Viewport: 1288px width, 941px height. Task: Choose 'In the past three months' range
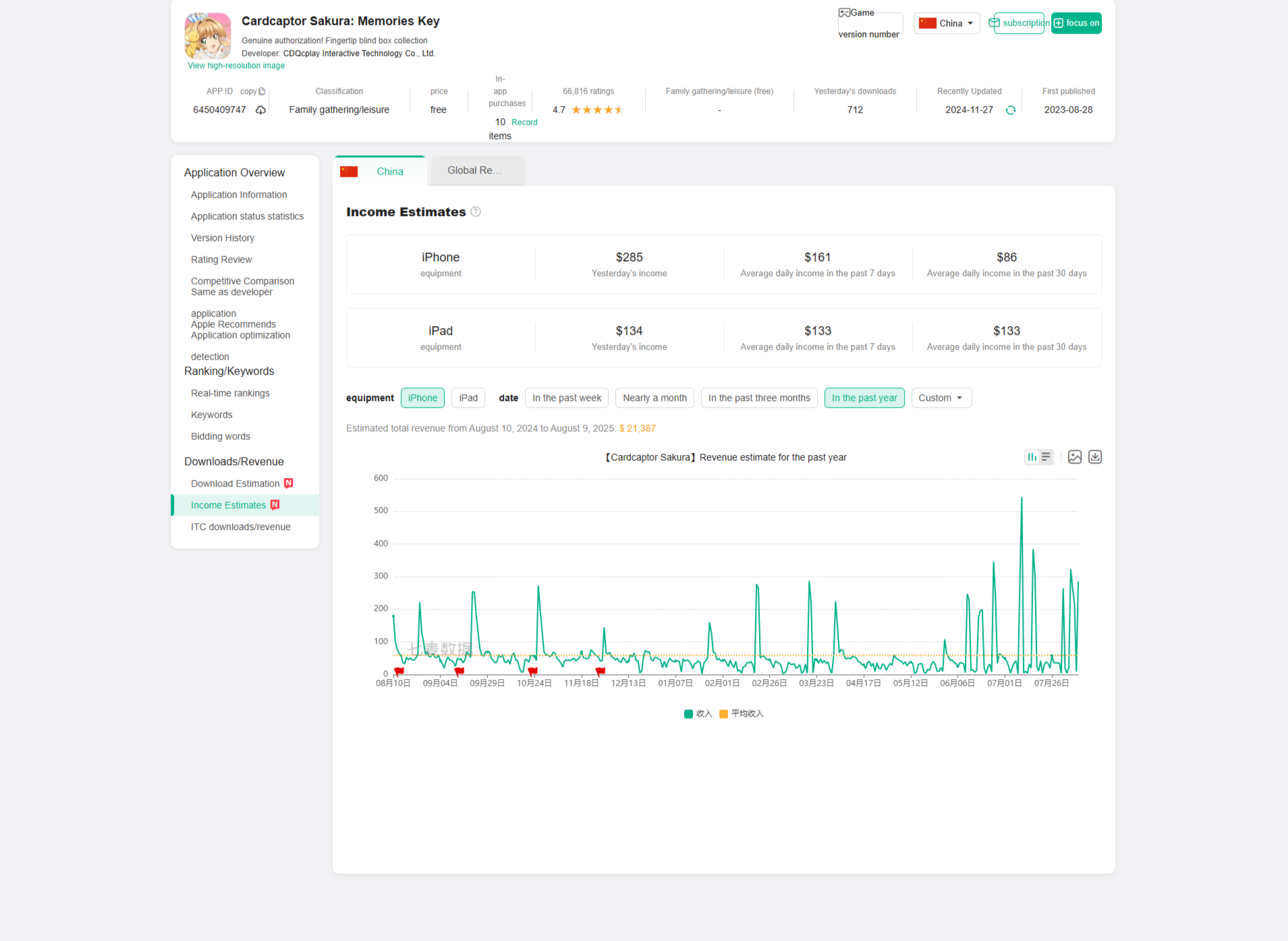pyautogui.click(x=759, y=398)
